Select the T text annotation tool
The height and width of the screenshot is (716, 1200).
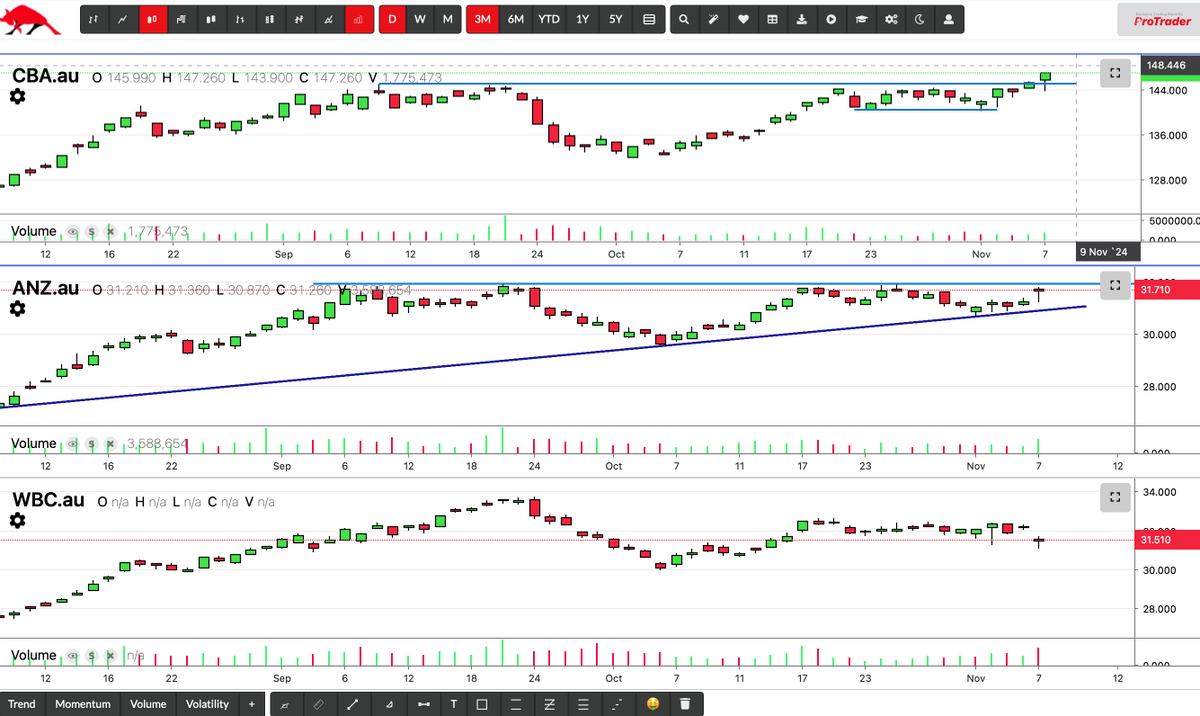coord(452,704)
